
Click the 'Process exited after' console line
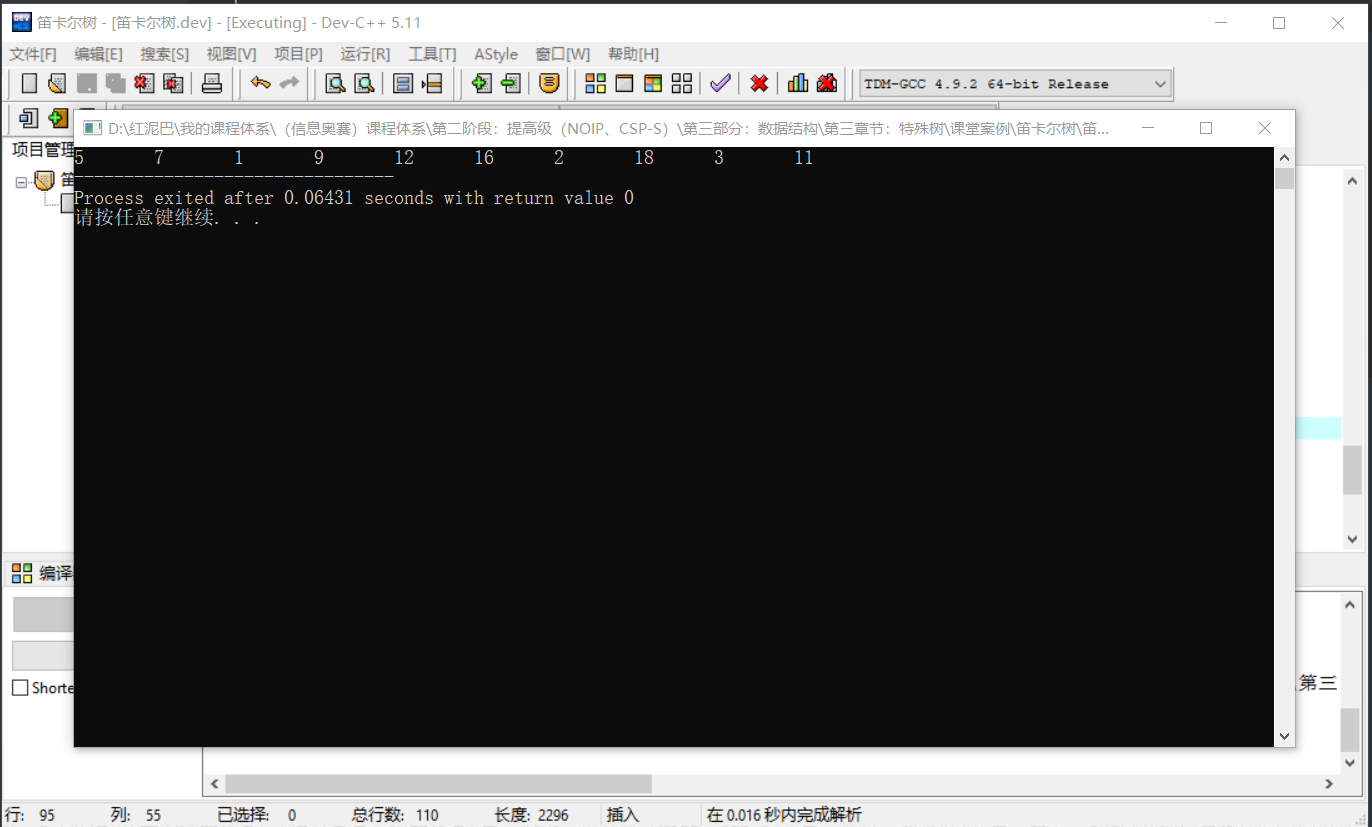354,198
